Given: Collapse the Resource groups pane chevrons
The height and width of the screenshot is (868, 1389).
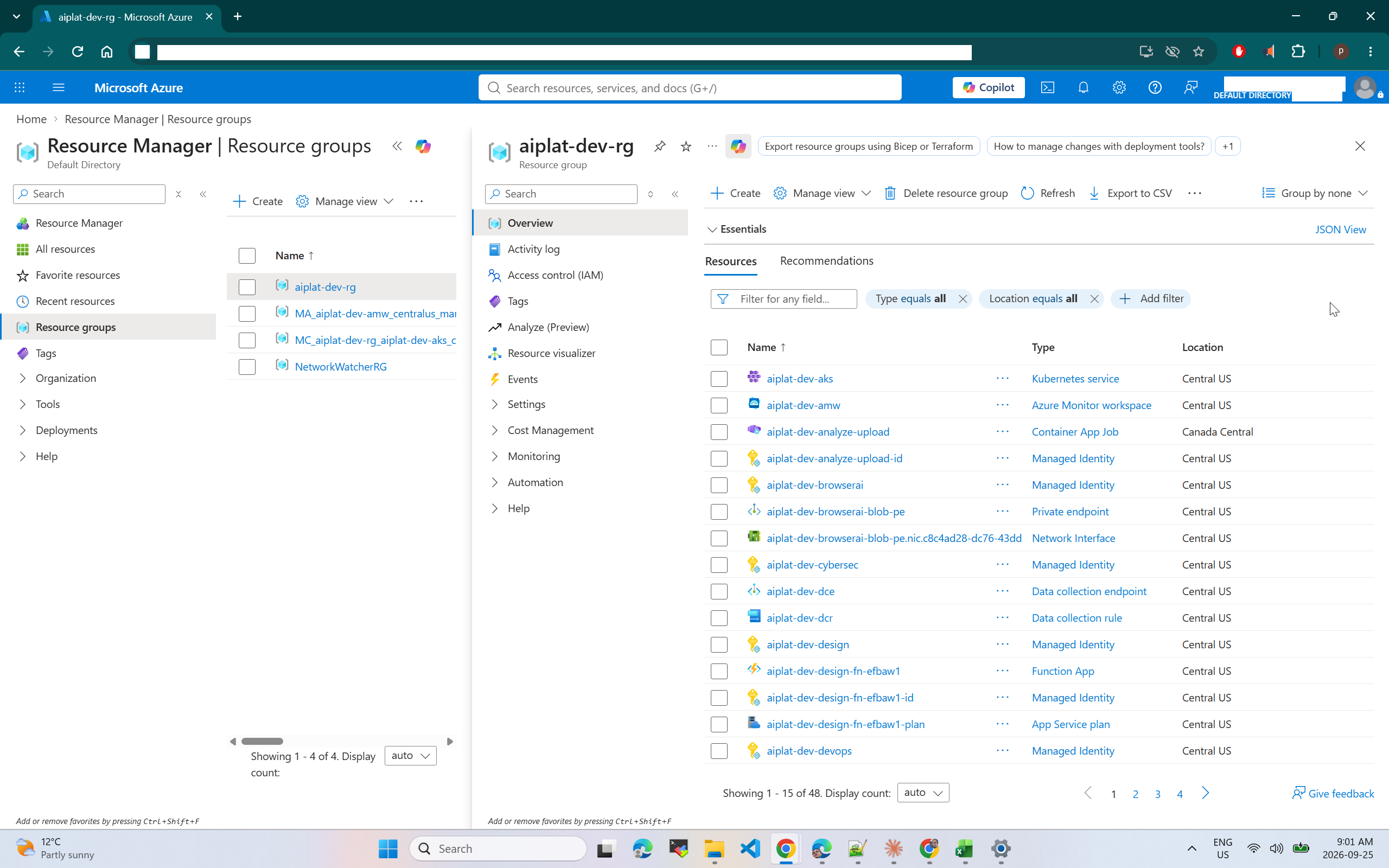Looking at the screenshot, I should (x=397, y=146).
